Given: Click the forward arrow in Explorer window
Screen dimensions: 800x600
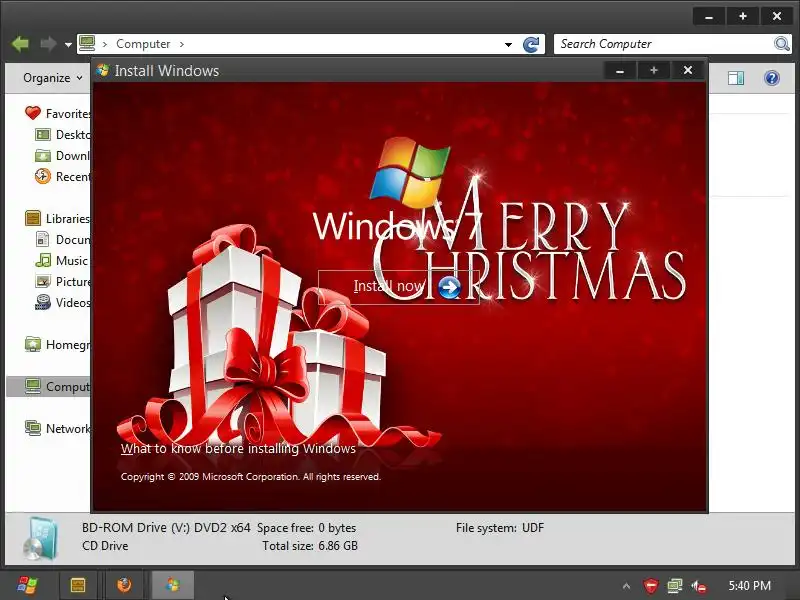Looking at the screenshot, I should tap(48, 44).
